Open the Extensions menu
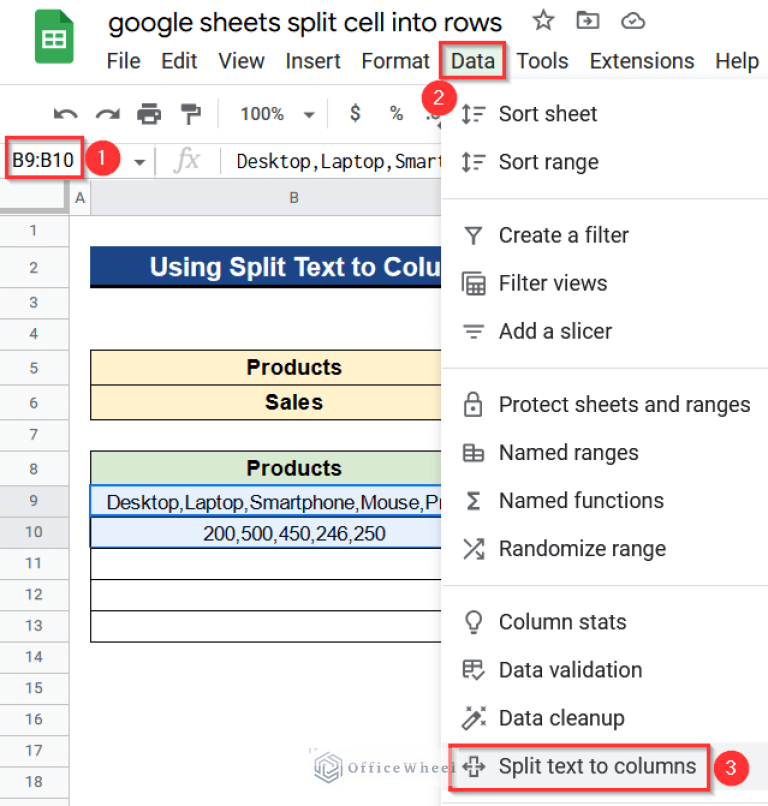 coord(642,60)
